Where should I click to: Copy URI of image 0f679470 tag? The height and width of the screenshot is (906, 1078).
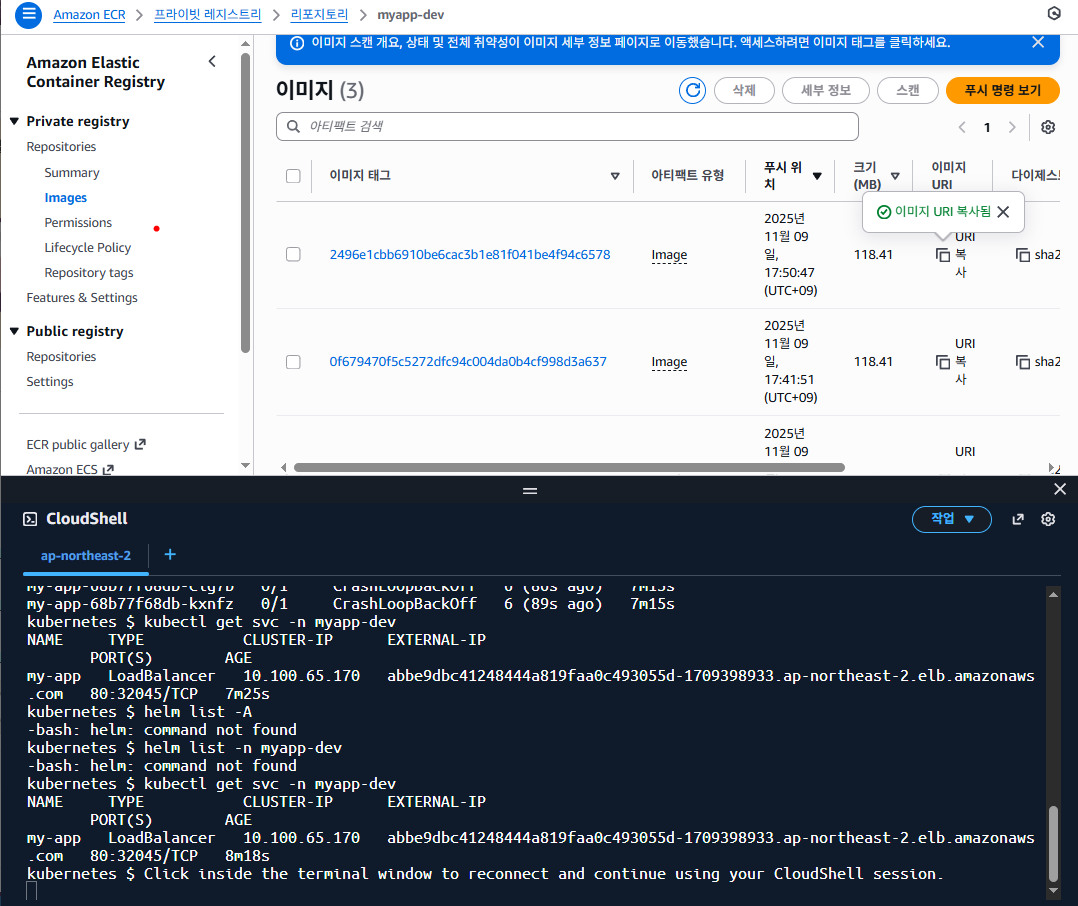943,362
